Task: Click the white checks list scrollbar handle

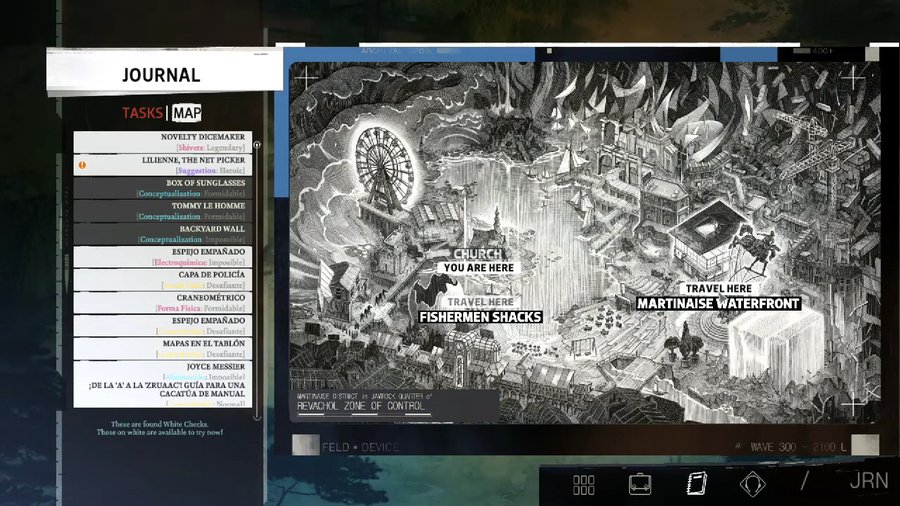Action: 257,145
